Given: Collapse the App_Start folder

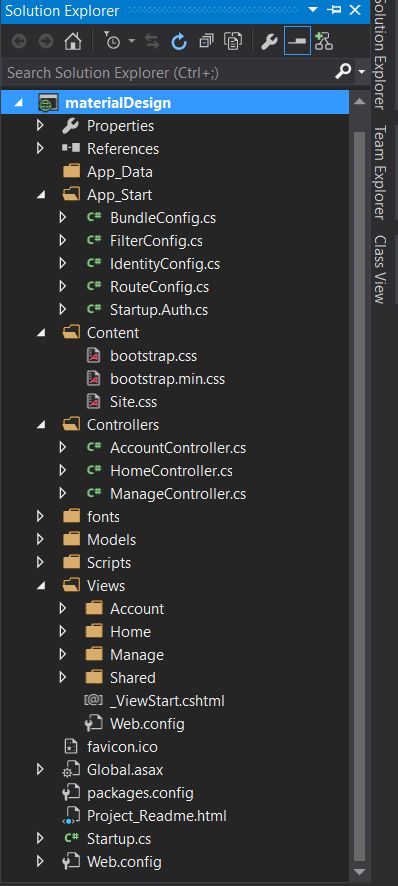Looking at the screenshot, I should pyautogui.click(x=40, y=195).
